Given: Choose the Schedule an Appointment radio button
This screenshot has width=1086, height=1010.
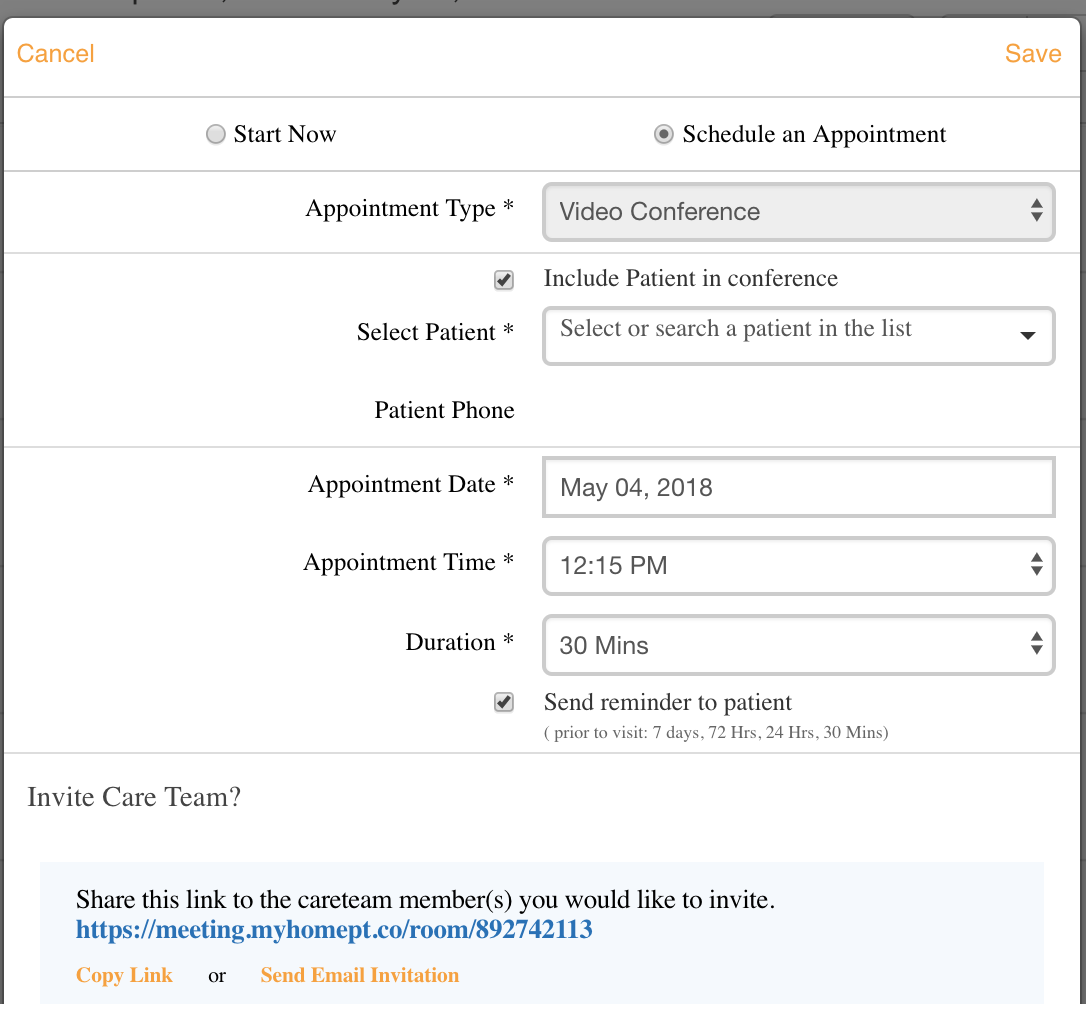Looking at the screenshot, I should coord(664,135).
